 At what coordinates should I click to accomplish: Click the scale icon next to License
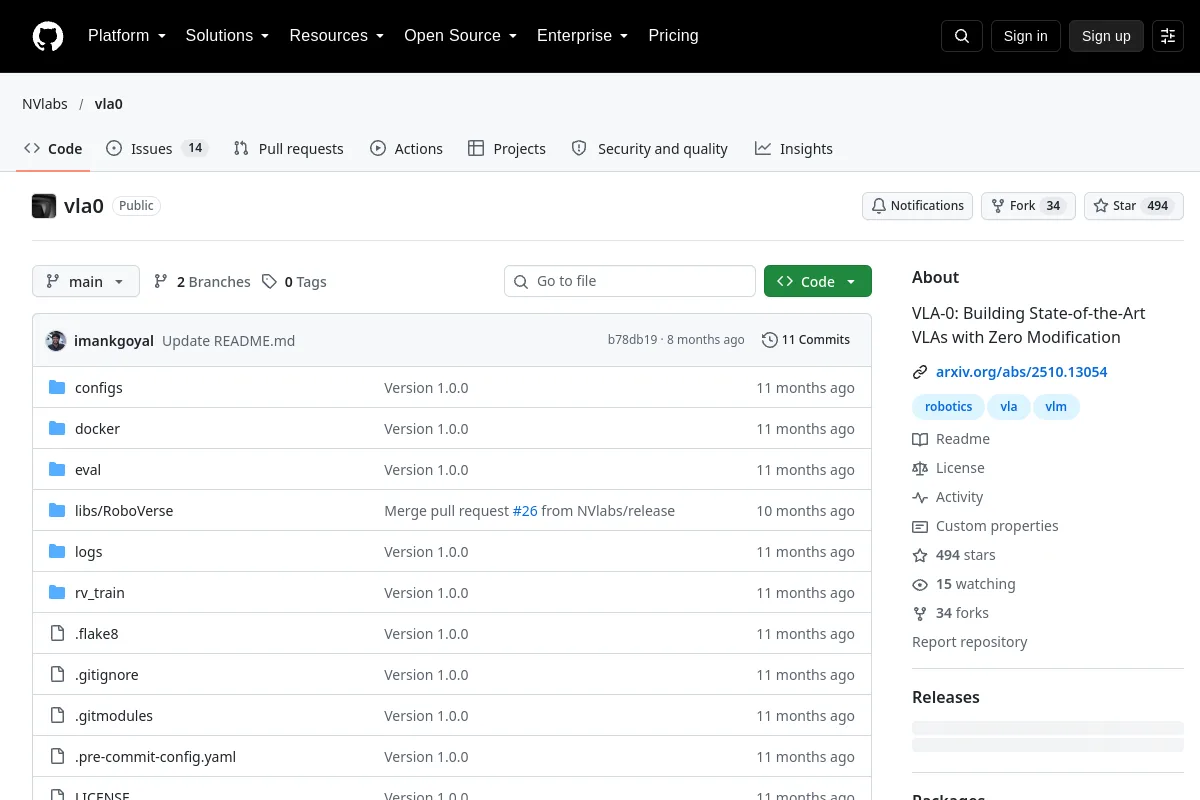(x=920, y=468)
